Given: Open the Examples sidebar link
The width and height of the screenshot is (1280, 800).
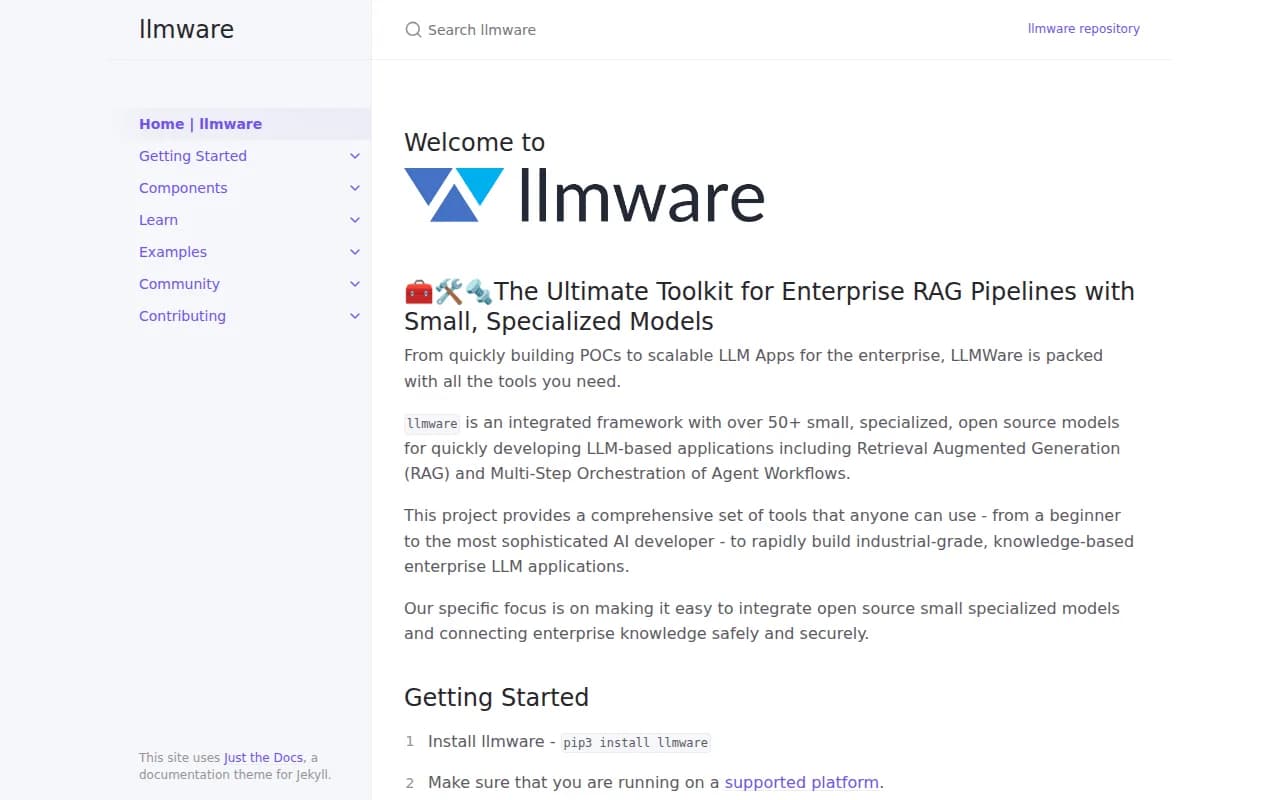Looking at the screenshot, I should tap(173, 252).
